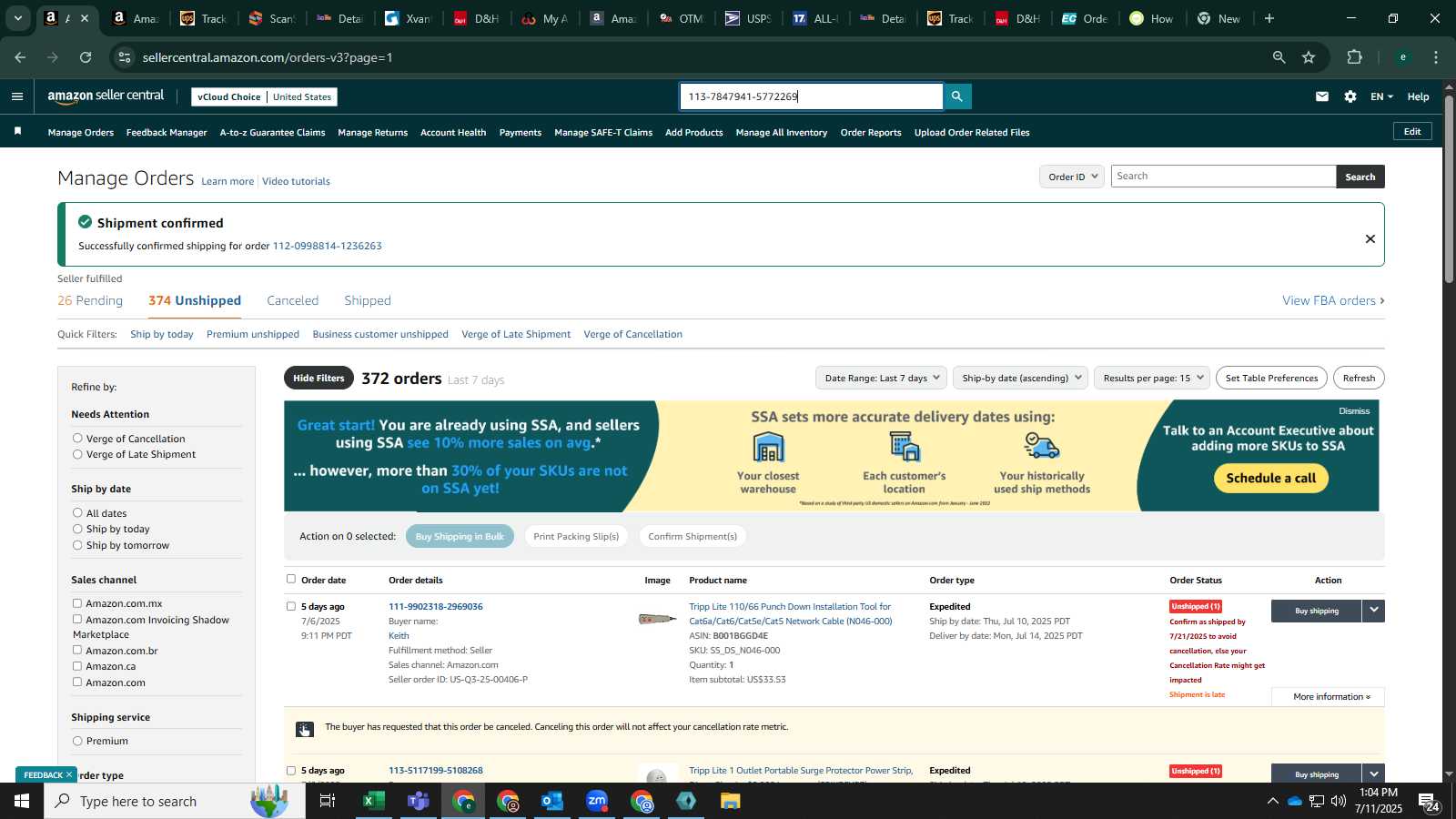Click the order search magnifier button

pyautogui.click(x=957, y=96)
